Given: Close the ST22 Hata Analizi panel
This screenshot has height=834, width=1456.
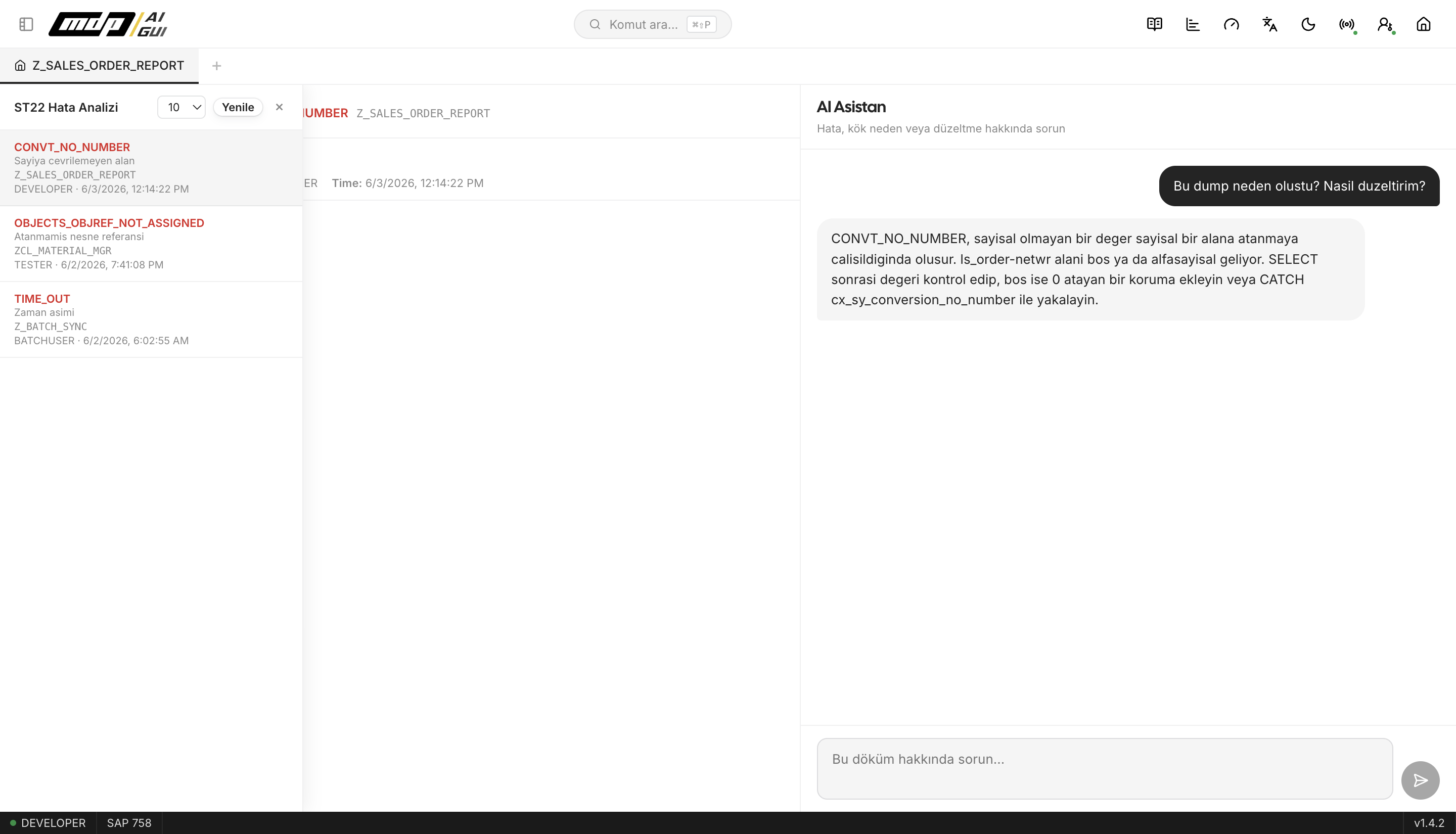Looking at the screenshot, I should coord(280,107).
